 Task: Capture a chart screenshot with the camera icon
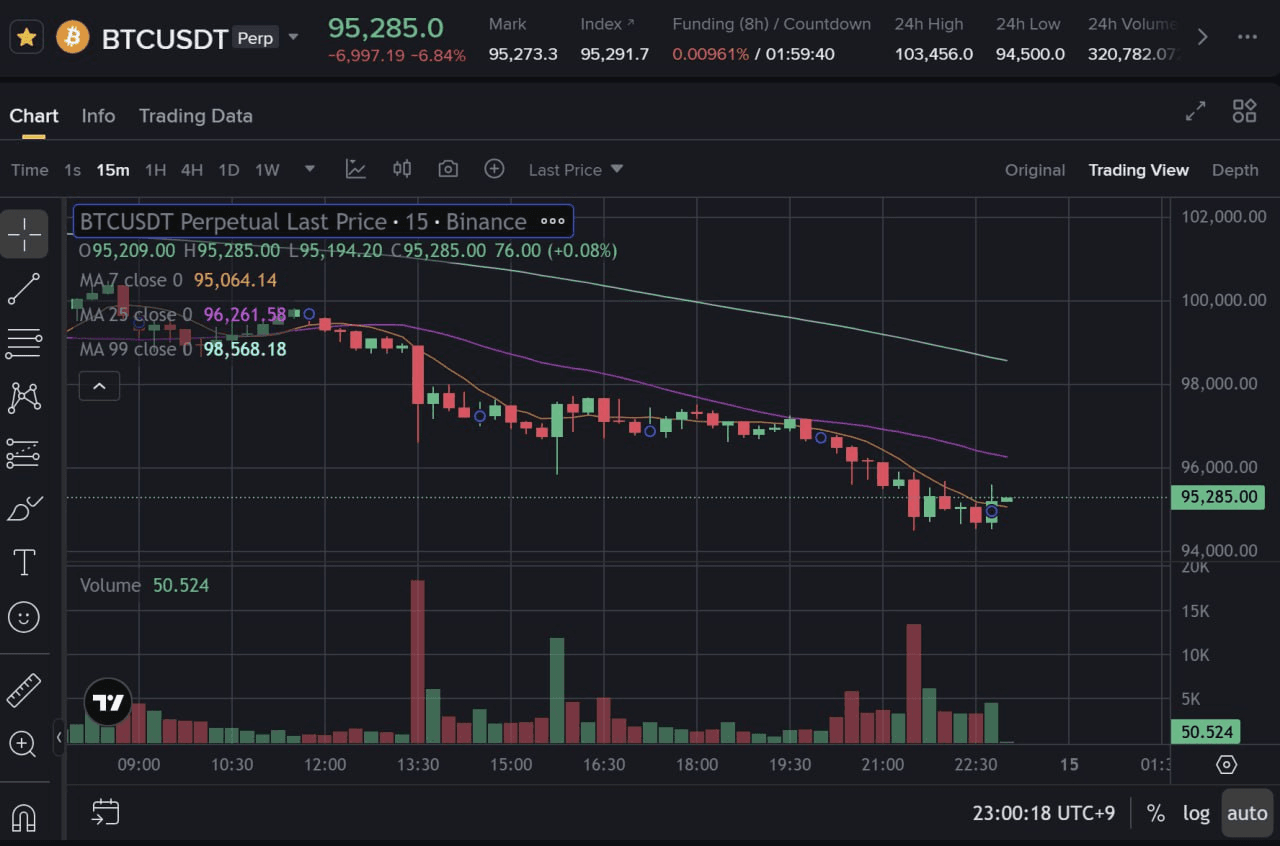(x=448, y=169)
